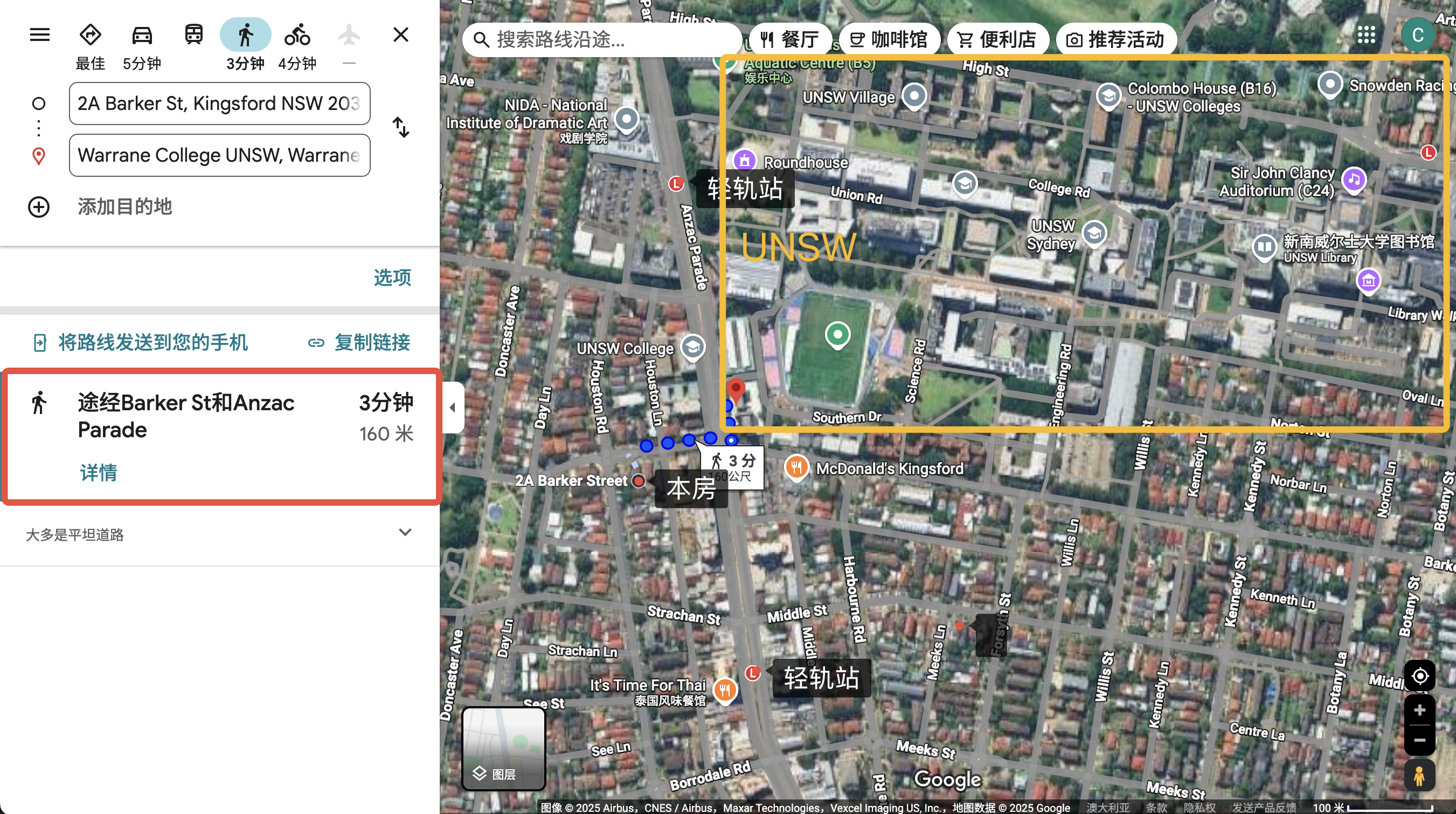Copy link 复制链接
The width and height of the screenshot is (1456, 814).
tap(359, 342)
